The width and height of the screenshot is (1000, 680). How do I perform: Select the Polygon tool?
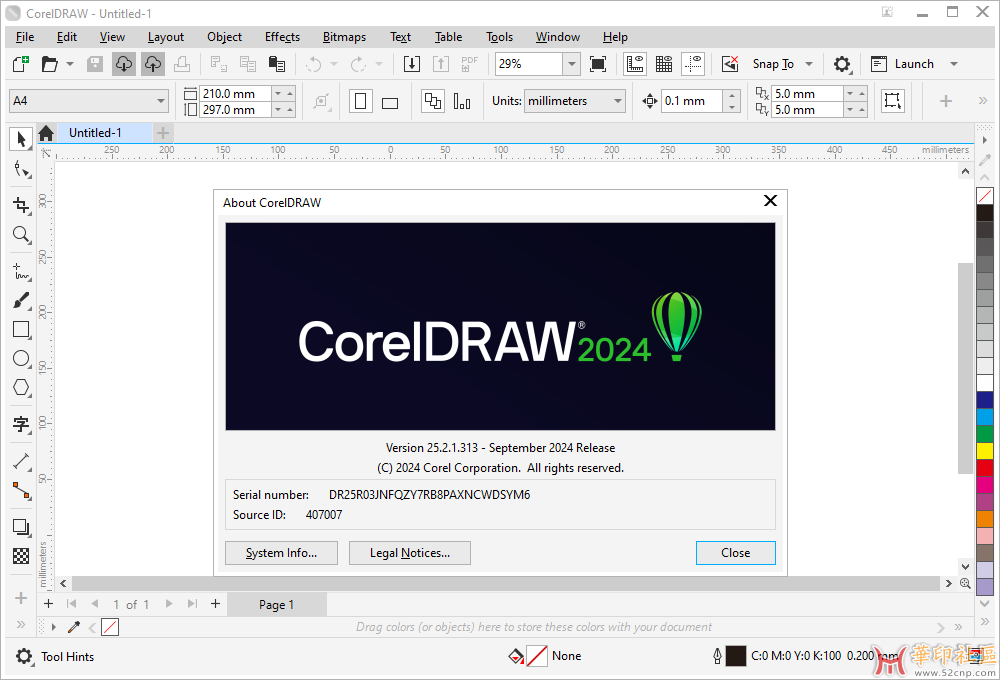coord(21,387)
